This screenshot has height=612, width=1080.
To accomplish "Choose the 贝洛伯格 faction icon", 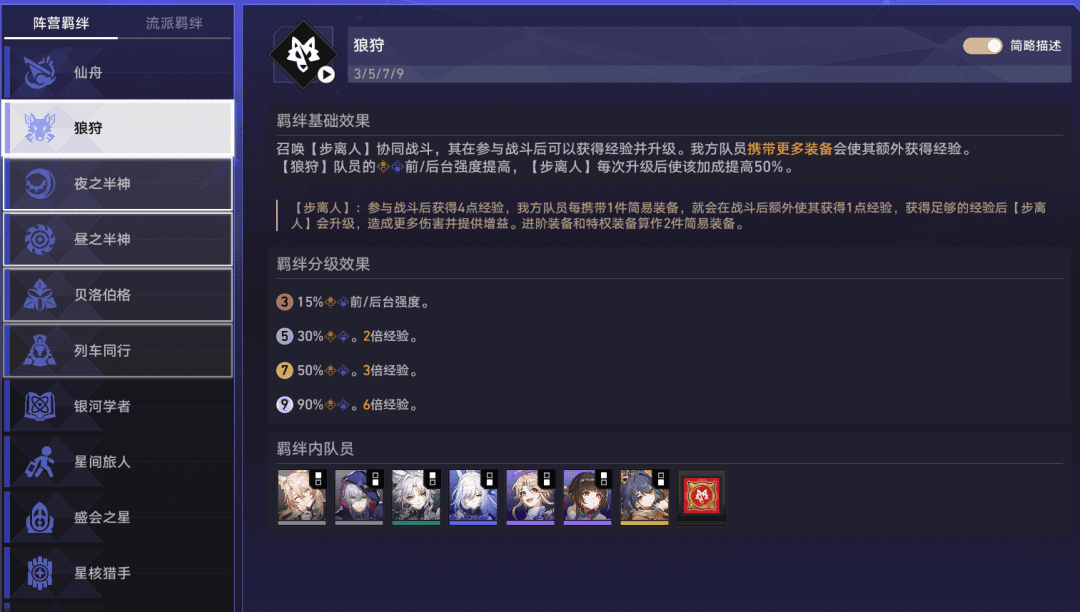I will tap(39, 295).
